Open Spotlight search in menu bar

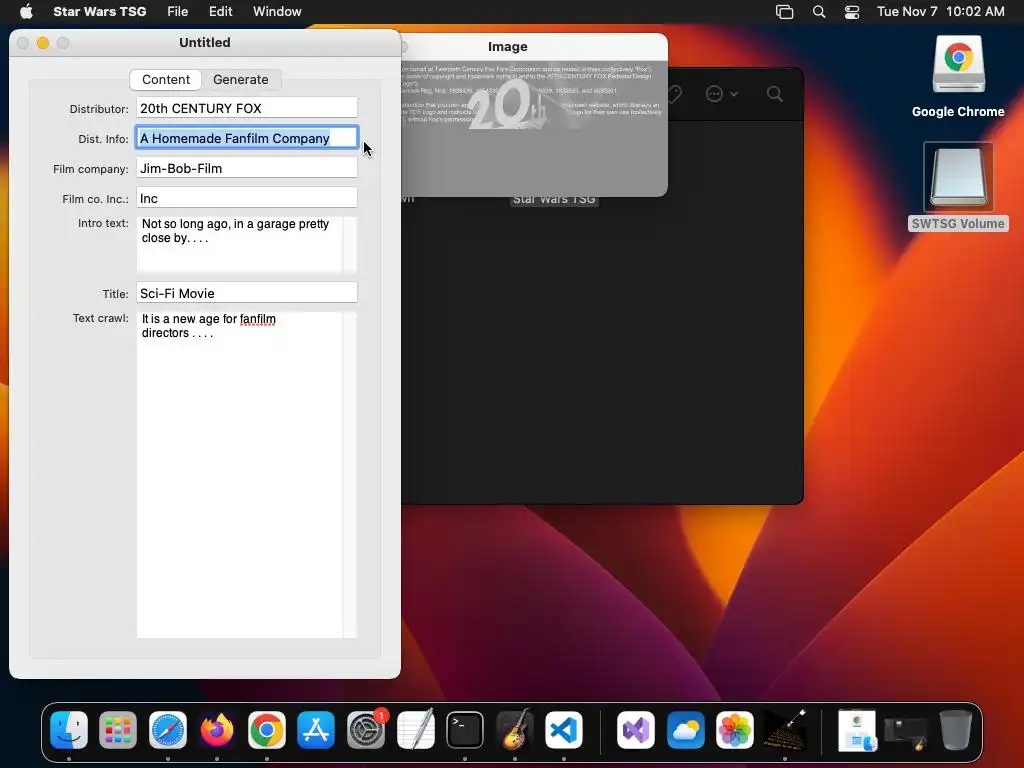pos(818,11)
